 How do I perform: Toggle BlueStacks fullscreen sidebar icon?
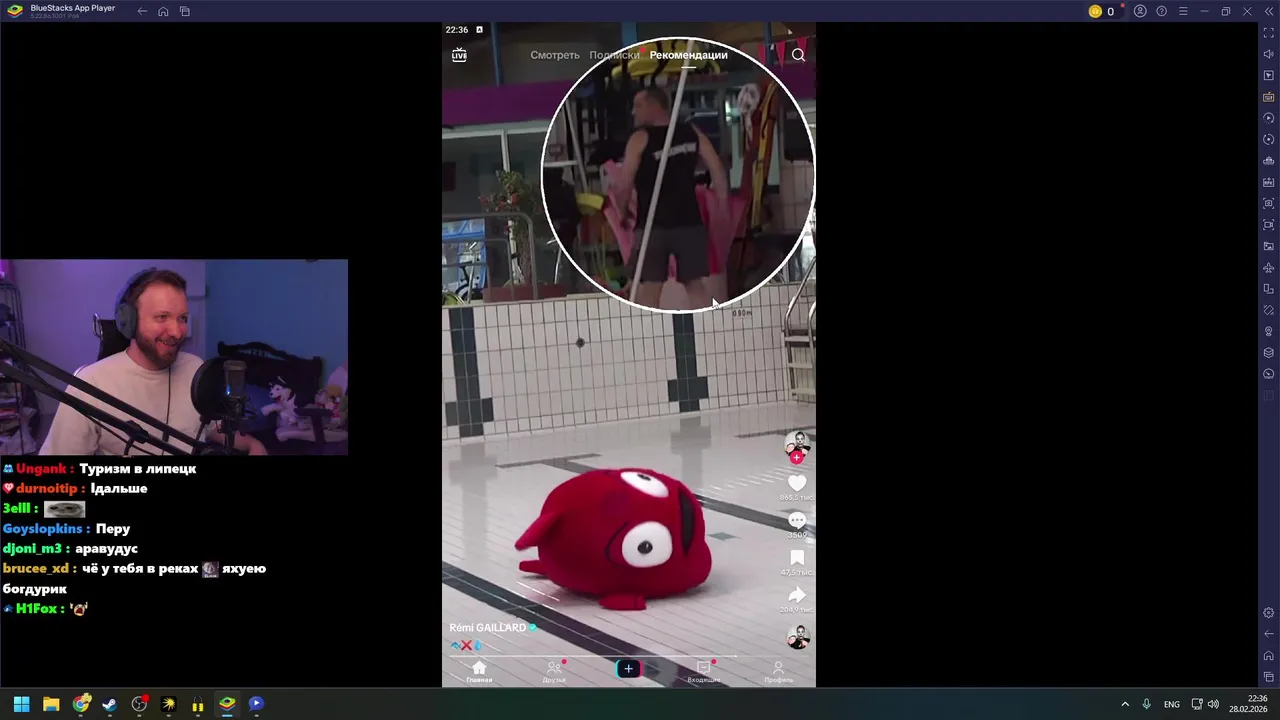1269,33
